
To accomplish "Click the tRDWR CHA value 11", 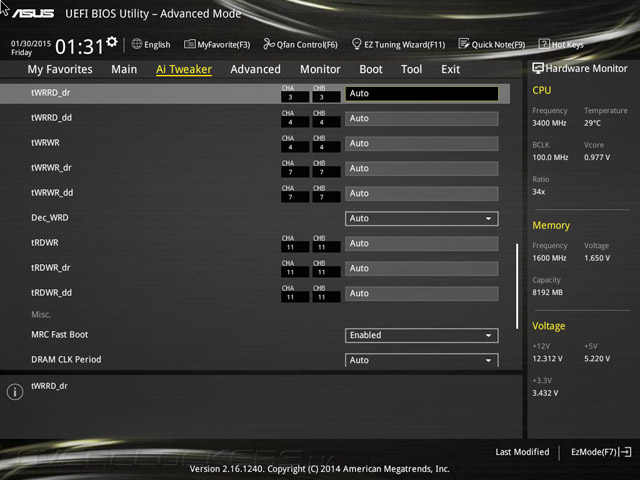I will [x=295, y=247].
